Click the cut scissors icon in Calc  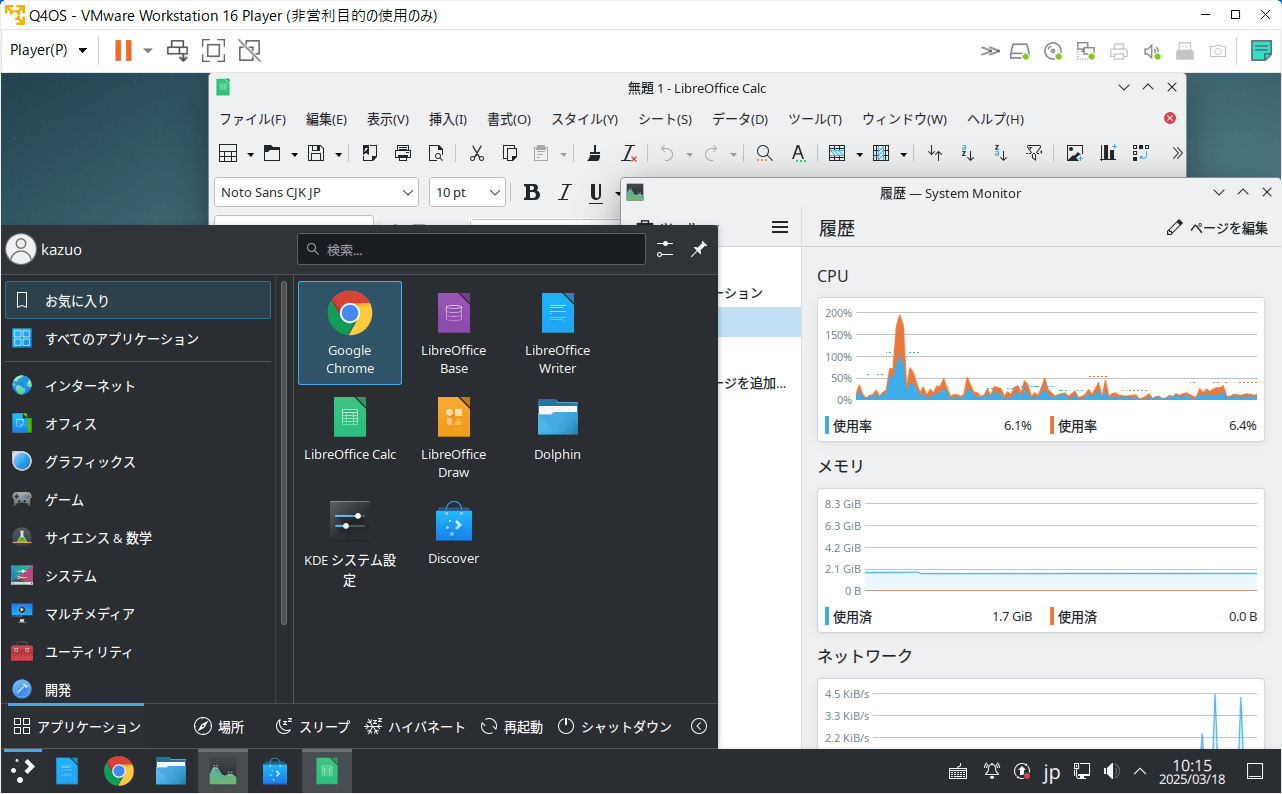pyautogui.click(x=477, y=153)
